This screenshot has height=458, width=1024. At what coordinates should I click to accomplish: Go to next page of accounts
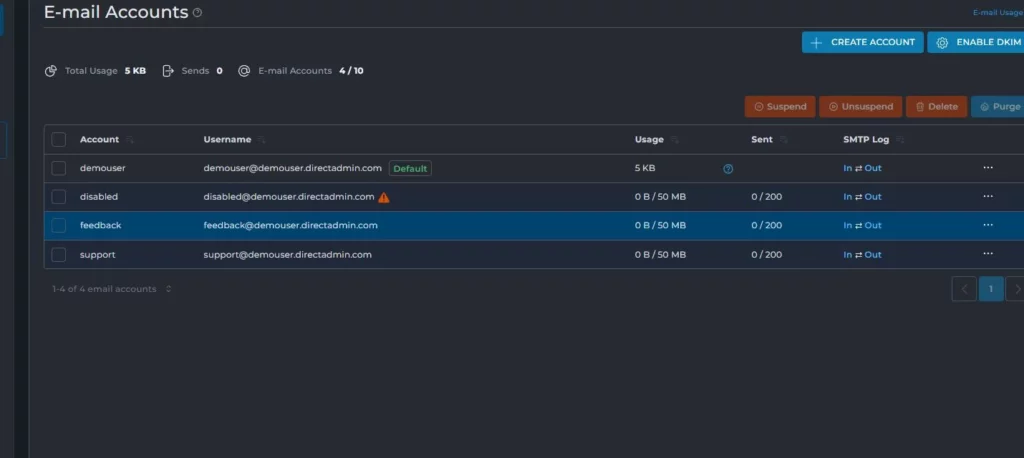[x=1016, y=289]
